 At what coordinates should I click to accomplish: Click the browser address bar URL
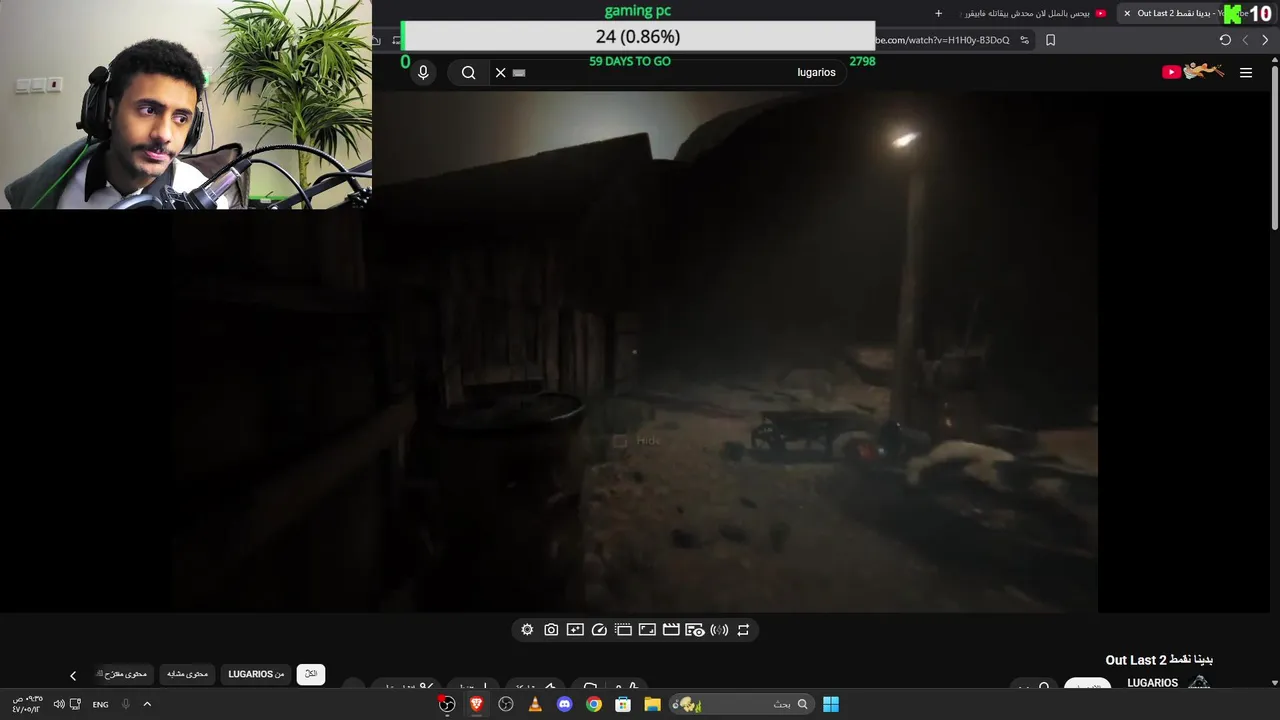pyautogui.click(x=943, y=40)
